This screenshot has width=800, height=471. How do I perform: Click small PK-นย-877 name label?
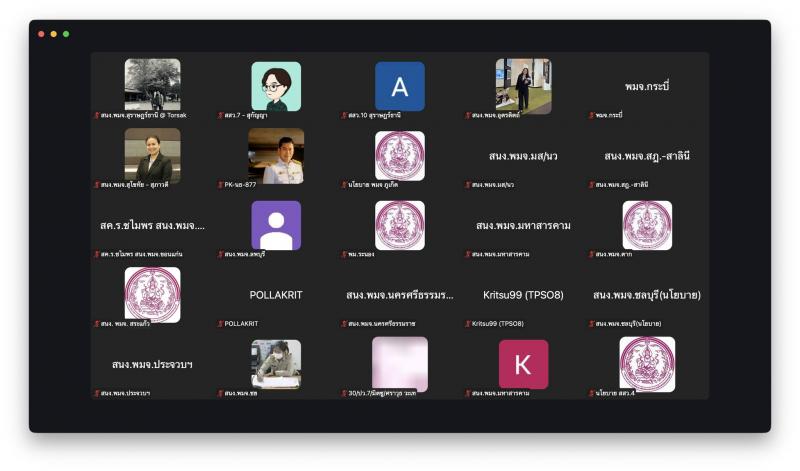click(x=240, y=185)
